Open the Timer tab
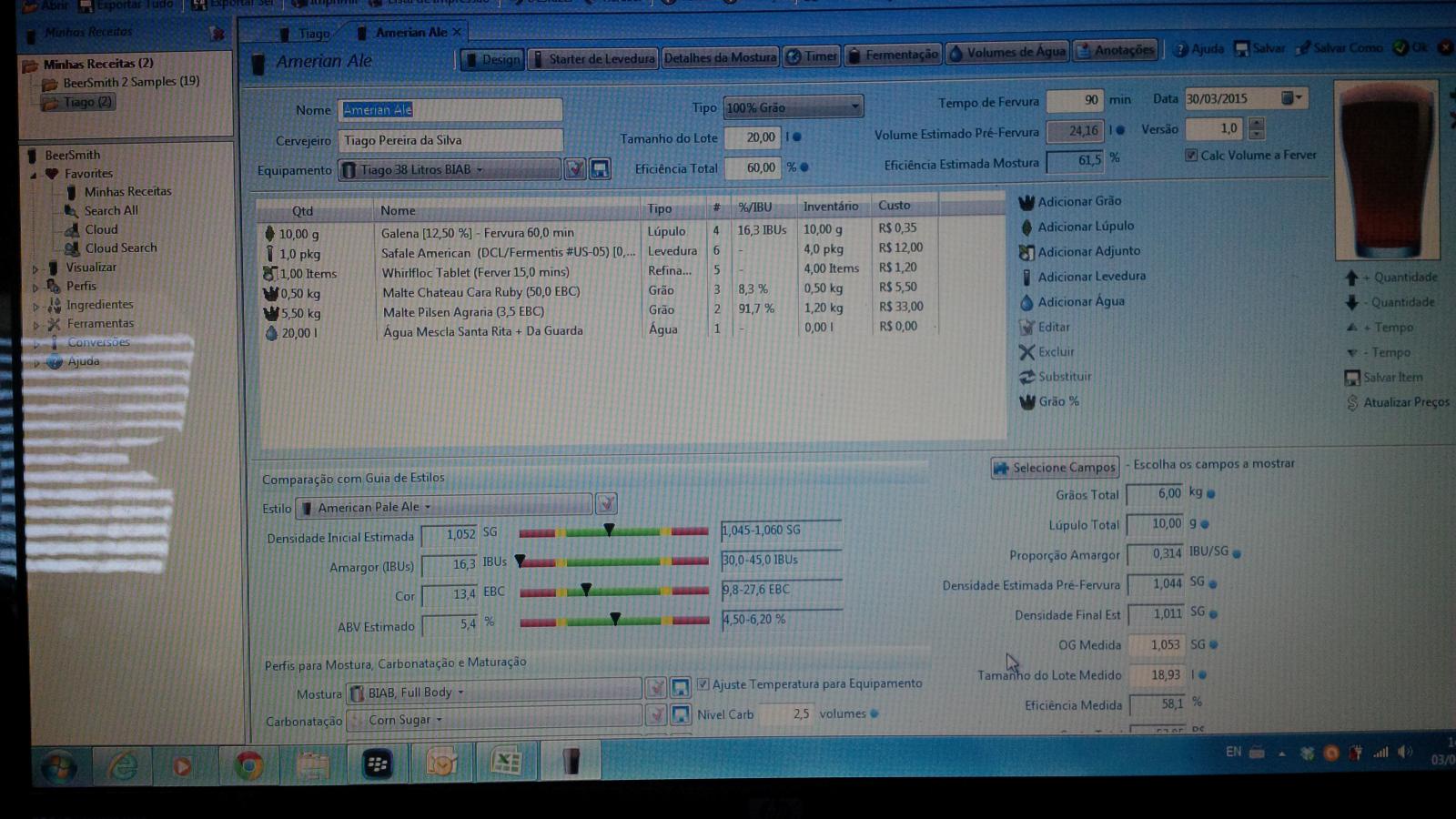 point(811,56)
